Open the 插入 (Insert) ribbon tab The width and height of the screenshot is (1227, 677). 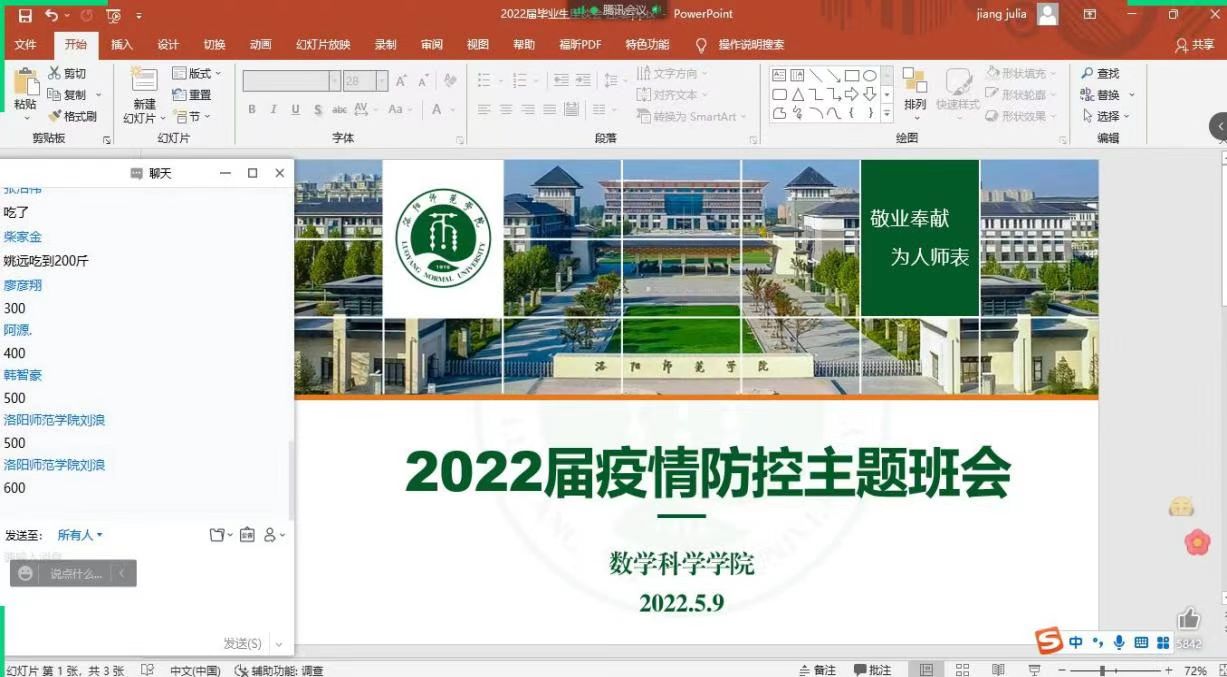(122, 44)
